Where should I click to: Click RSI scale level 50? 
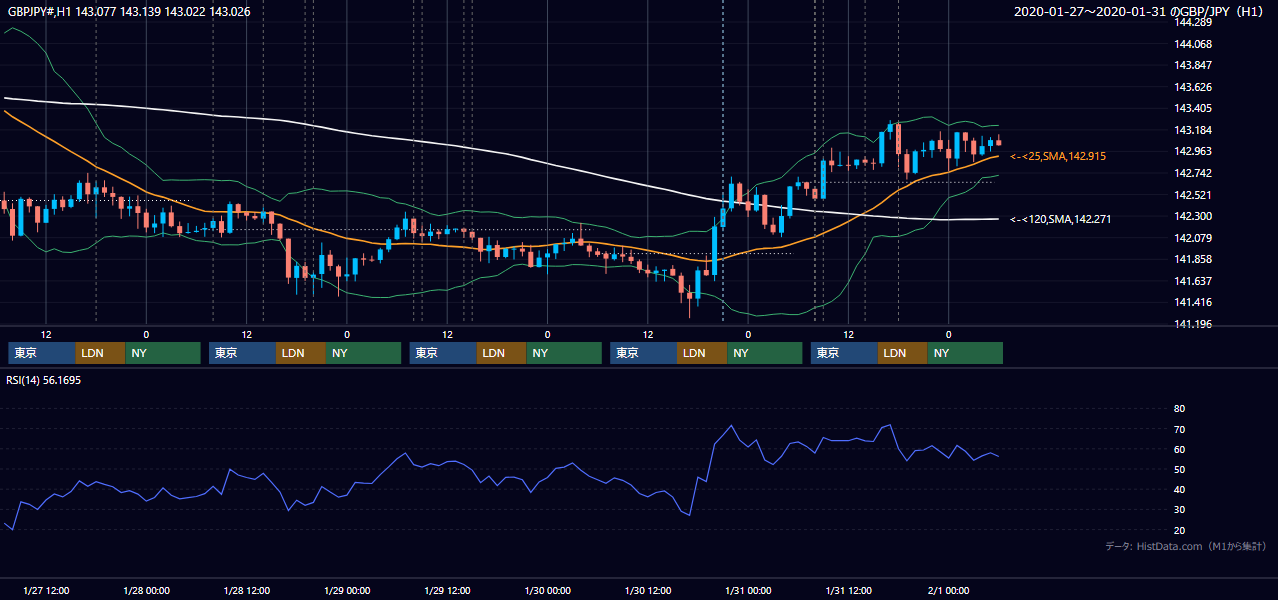tap(1179, 469)
